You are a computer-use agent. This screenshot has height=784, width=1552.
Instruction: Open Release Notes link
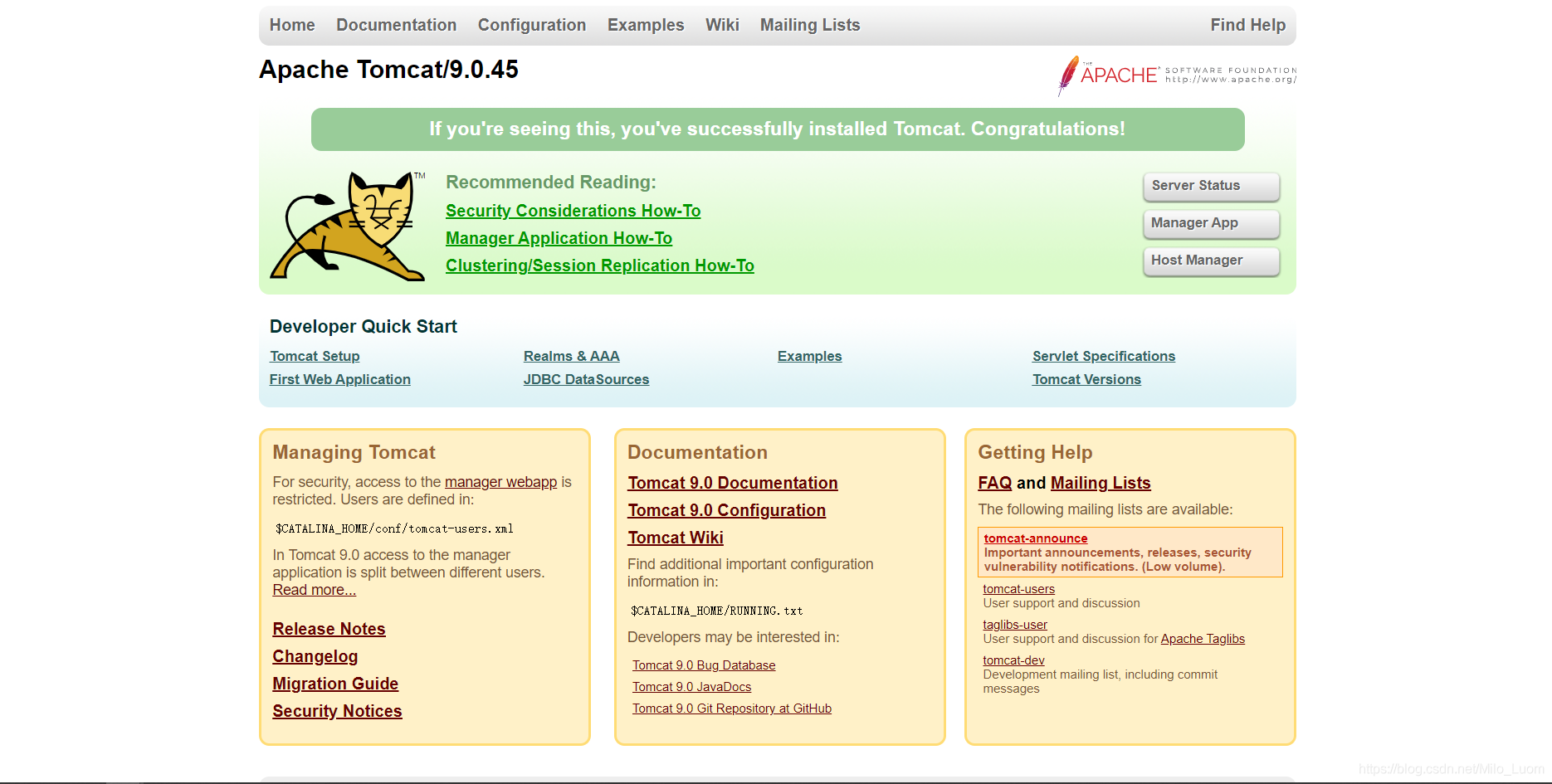pyautogui.click(x=329, y=629)
